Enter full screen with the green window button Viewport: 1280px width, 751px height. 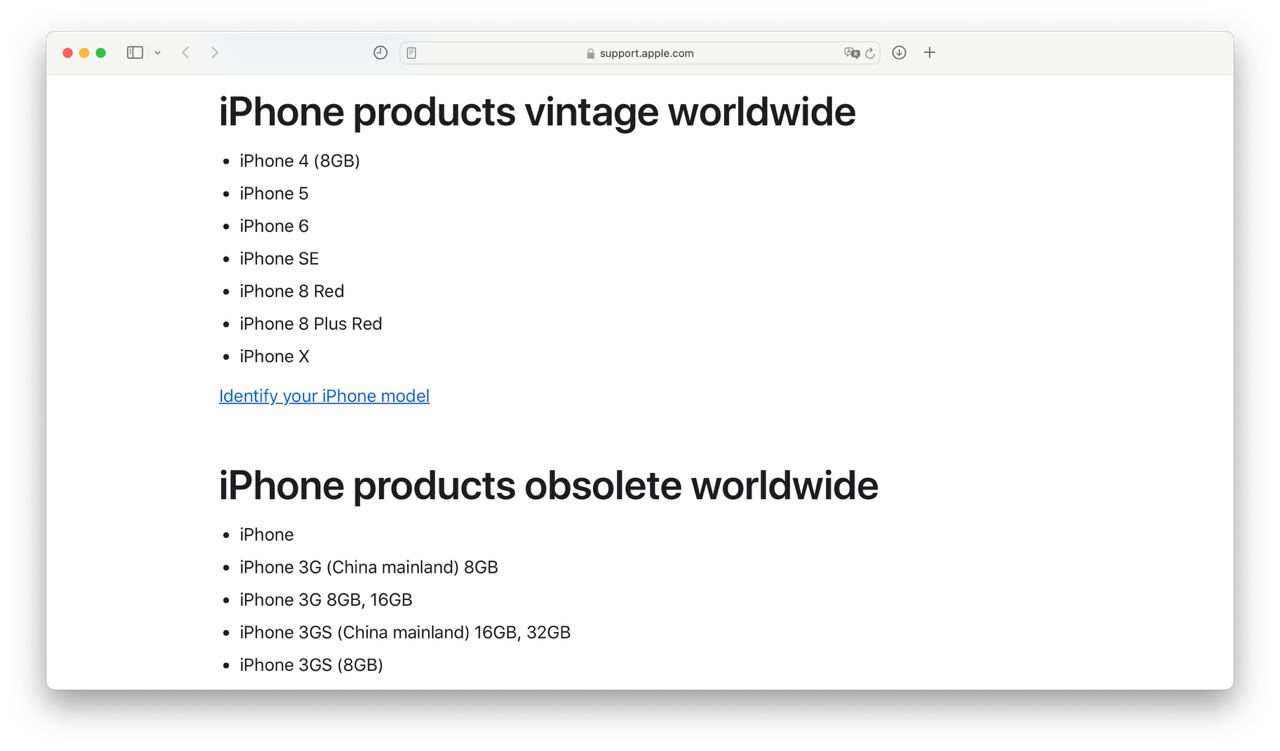coord(101,53)
